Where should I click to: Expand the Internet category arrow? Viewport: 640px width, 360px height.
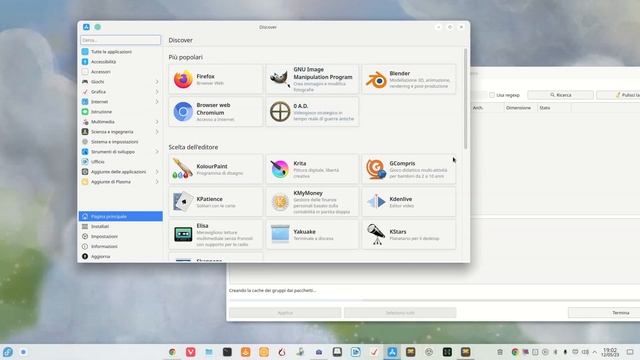(157, 102)
